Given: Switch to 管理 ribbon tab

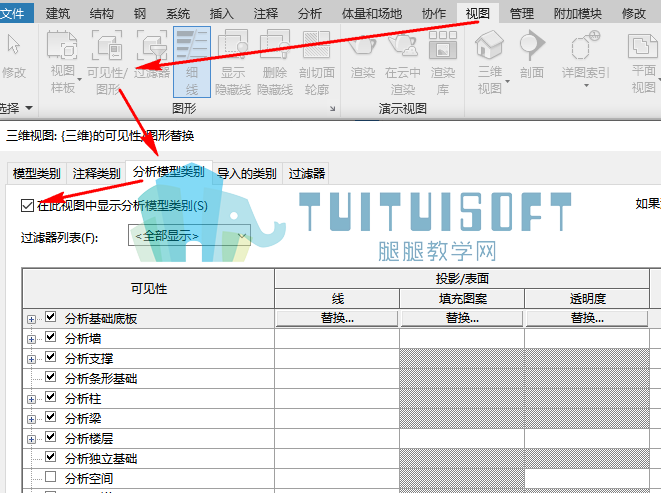Looking at the screenshot, I should [x=522, y=13].
